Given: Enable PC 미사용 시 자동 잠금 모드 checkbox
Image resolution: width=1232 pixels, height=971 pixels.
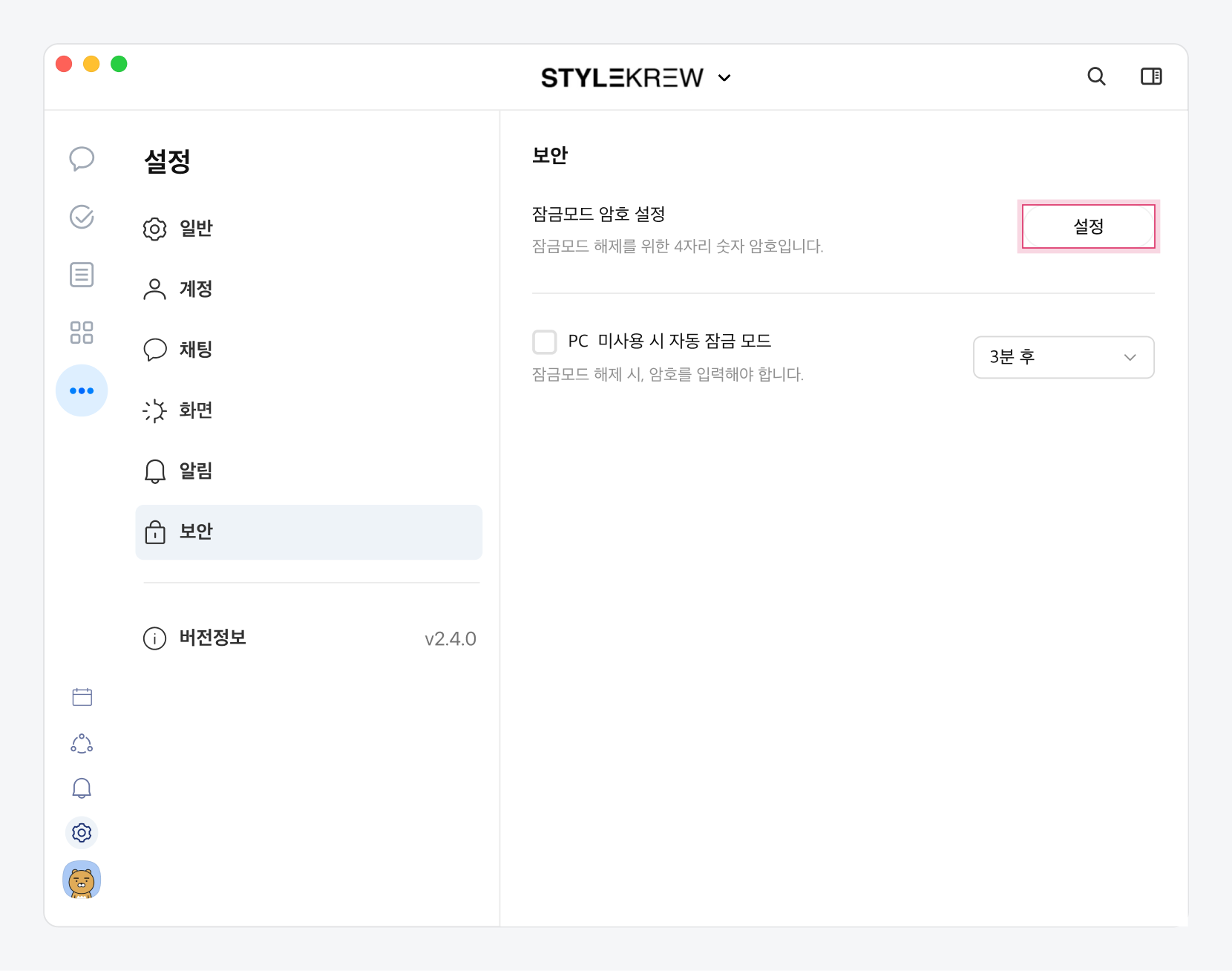Looking at the screenshot, I should coord(545,342).
